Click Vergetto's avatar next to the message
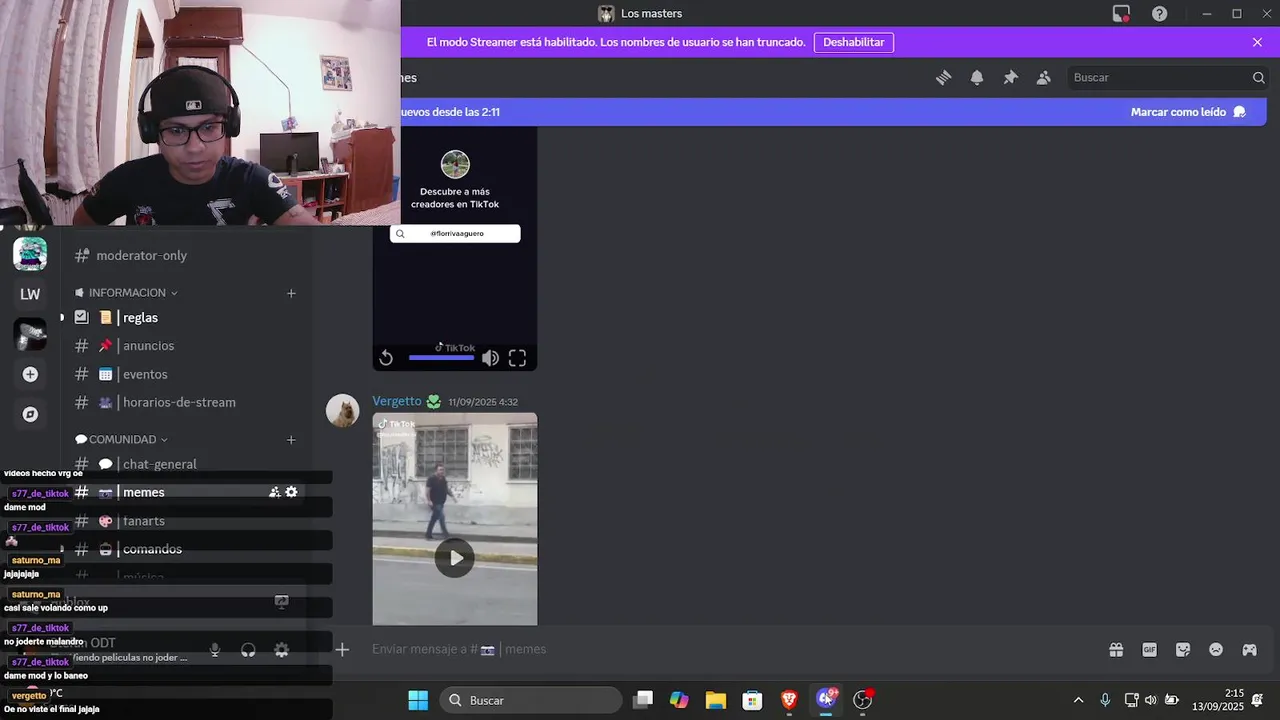Screen dimensions: 1280x720 pyautogui.click(x=343, y=411)
